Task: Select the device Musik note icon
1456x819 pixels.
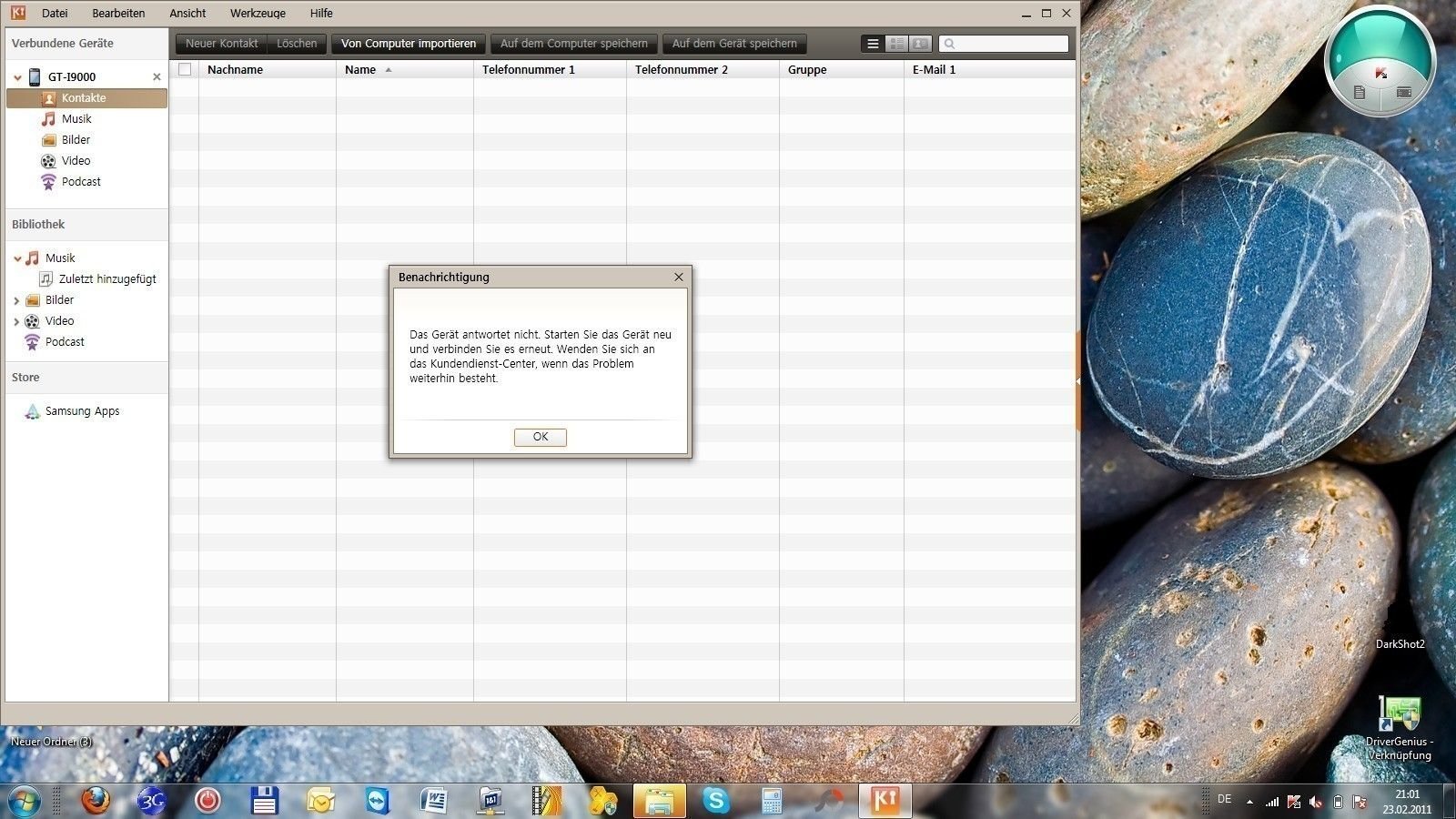Action: [48, 119]
